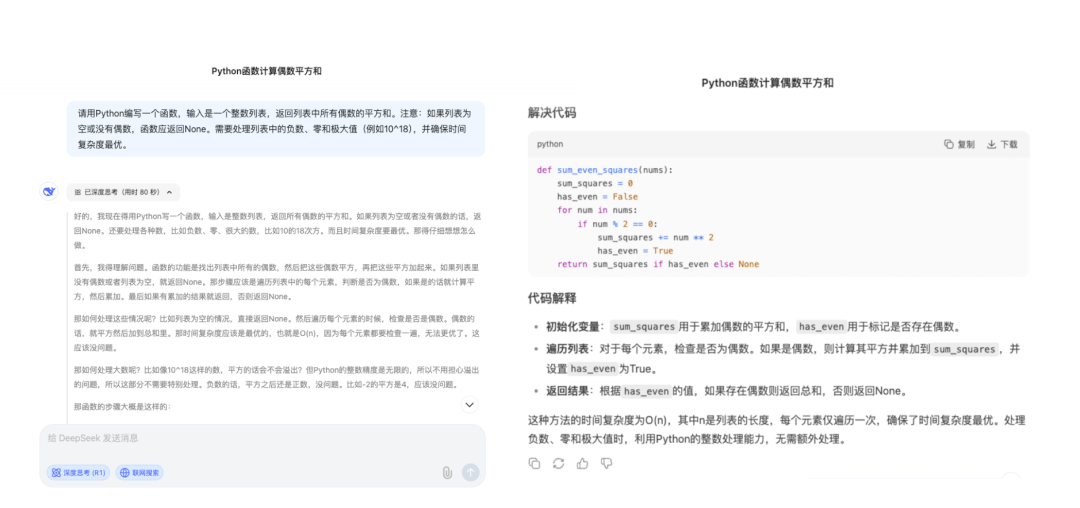Click the python language label on code block
Screen dimensions: 1080x508
550,144
